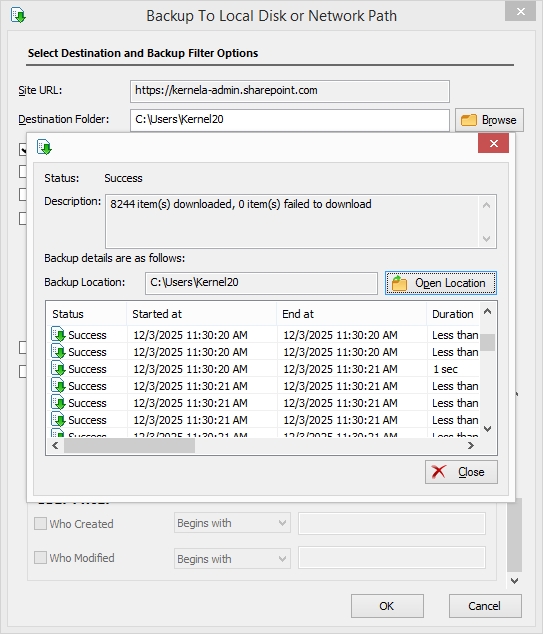Click the 'Success' status text beside Status label

click(123, 178)
